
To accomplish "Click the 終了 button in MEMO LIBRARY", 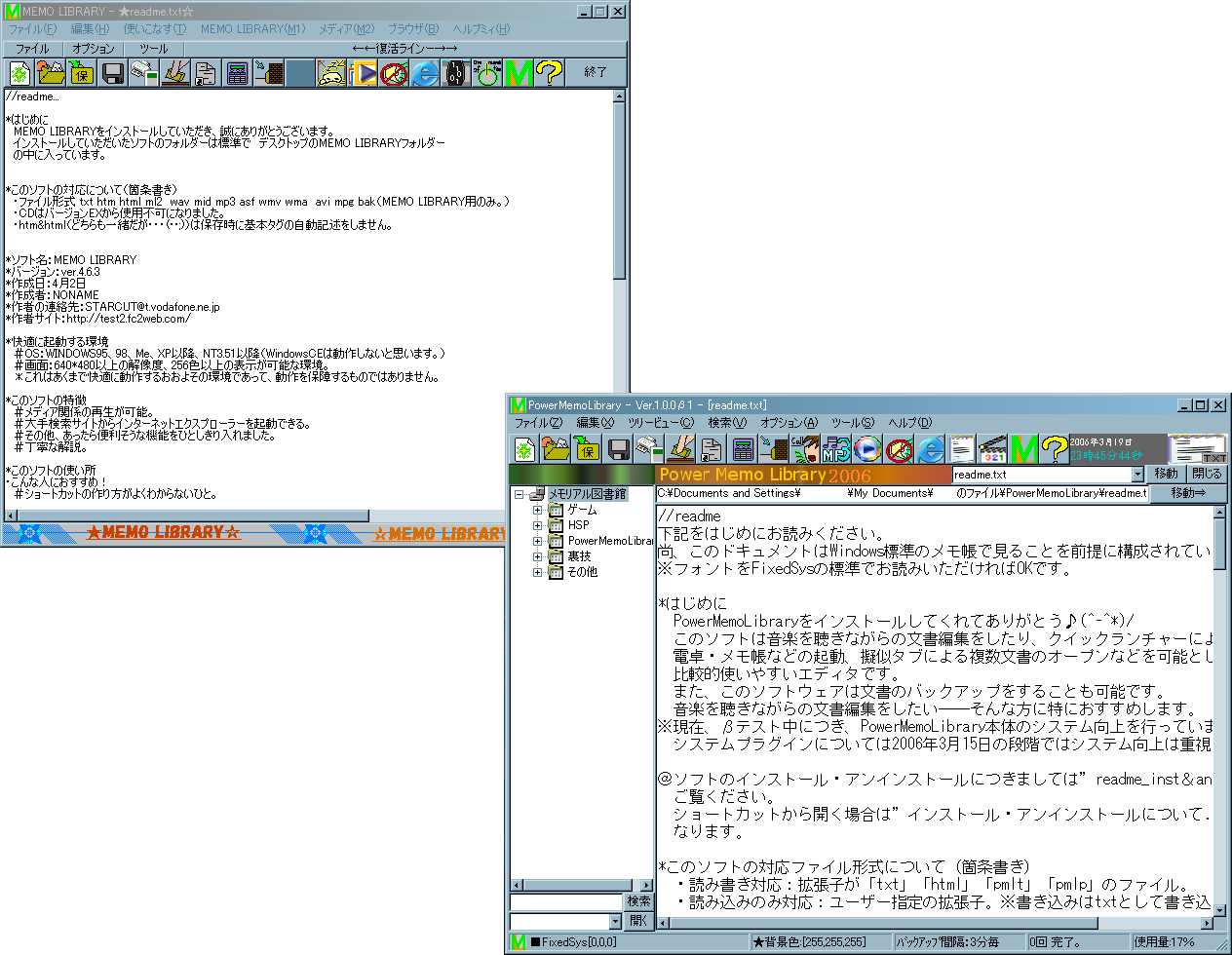I will pyautogui.click(x=596, y=72).
